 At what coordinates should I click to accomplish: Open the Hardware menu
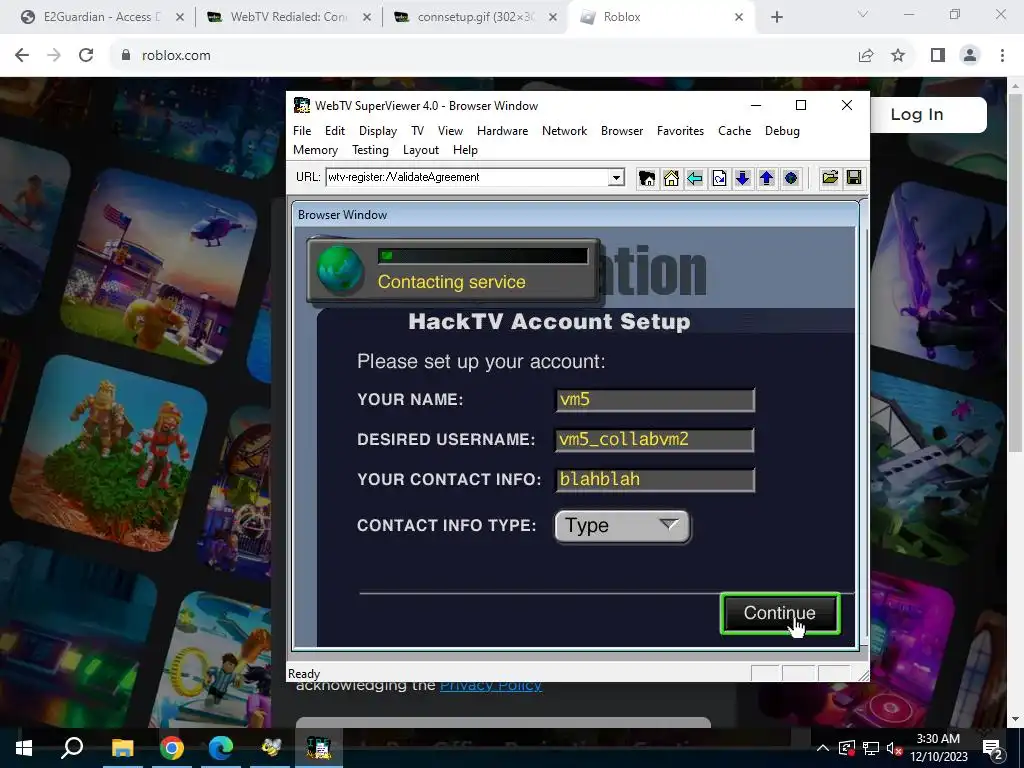[x=502, y=131]
